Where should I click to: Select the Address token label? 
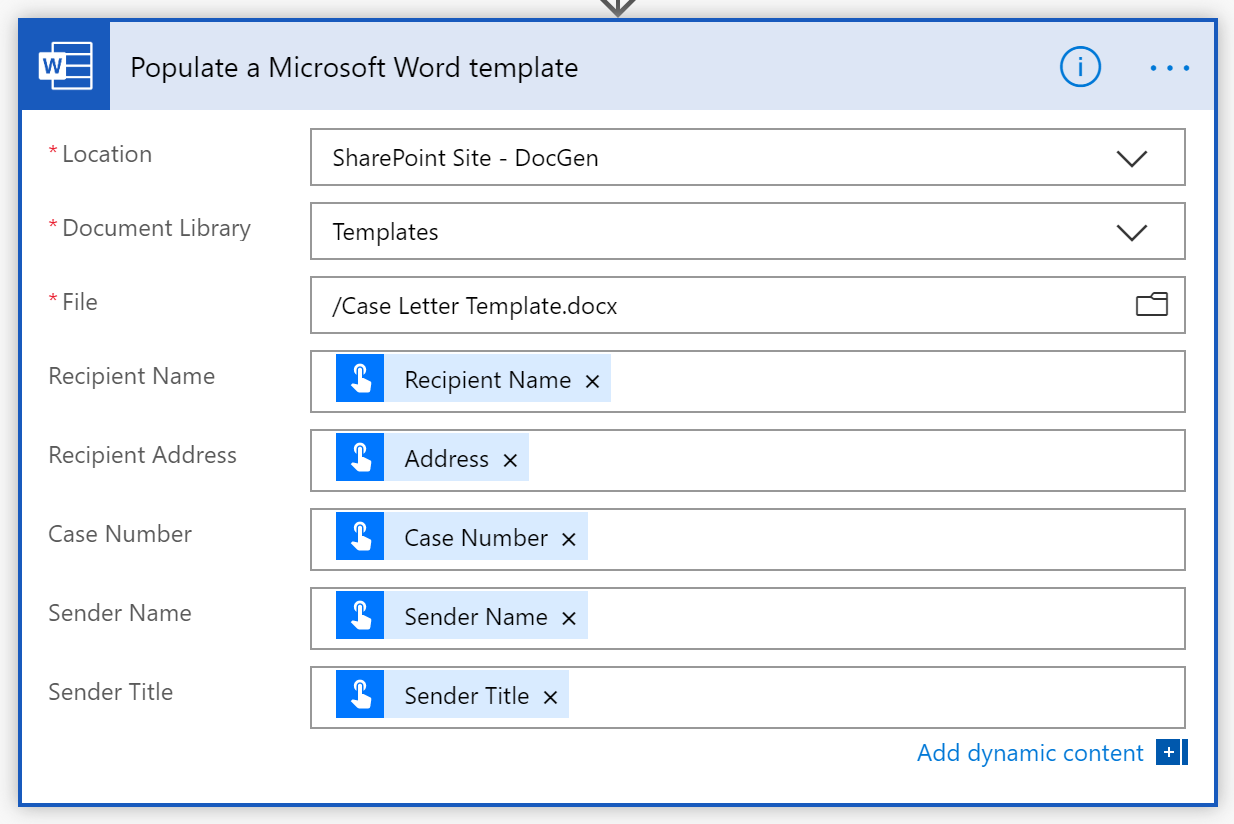[447, 459]
